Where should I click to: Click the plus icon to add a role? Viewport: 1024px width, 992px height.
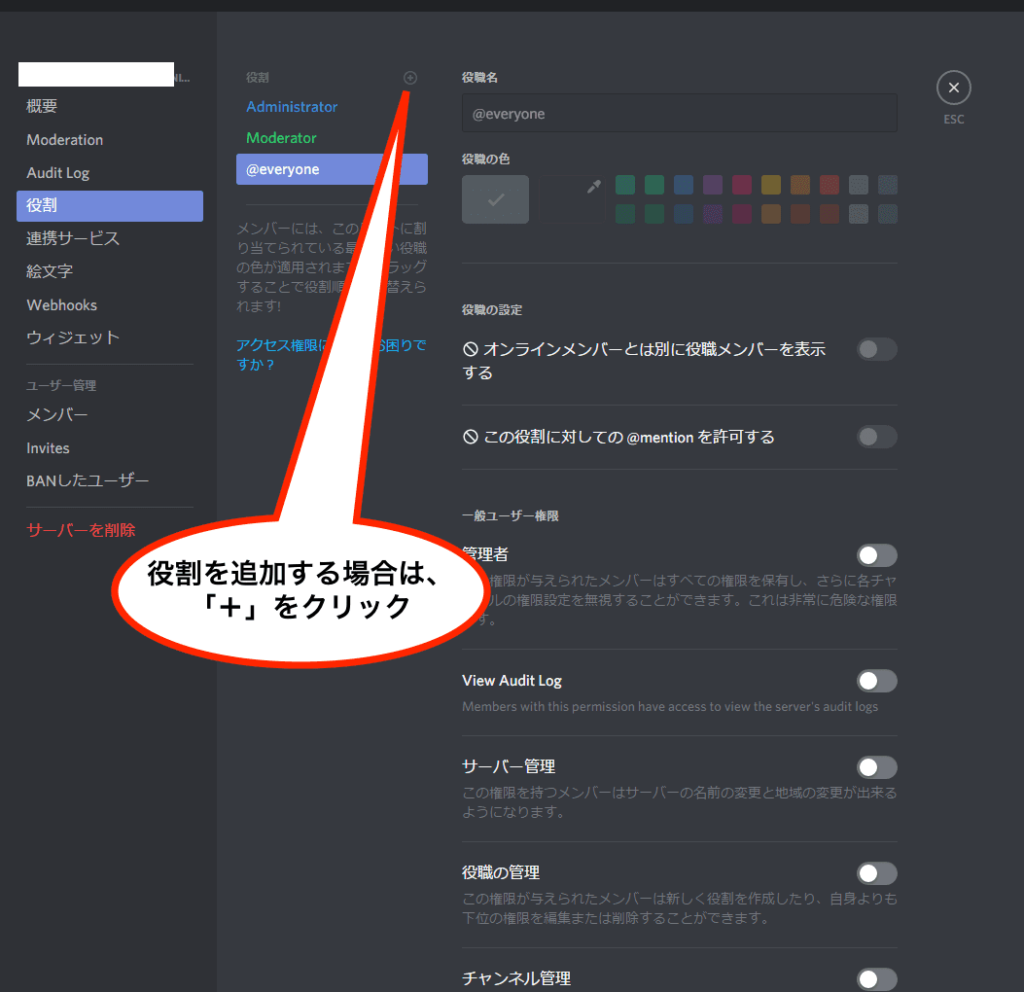coord(410,78)
